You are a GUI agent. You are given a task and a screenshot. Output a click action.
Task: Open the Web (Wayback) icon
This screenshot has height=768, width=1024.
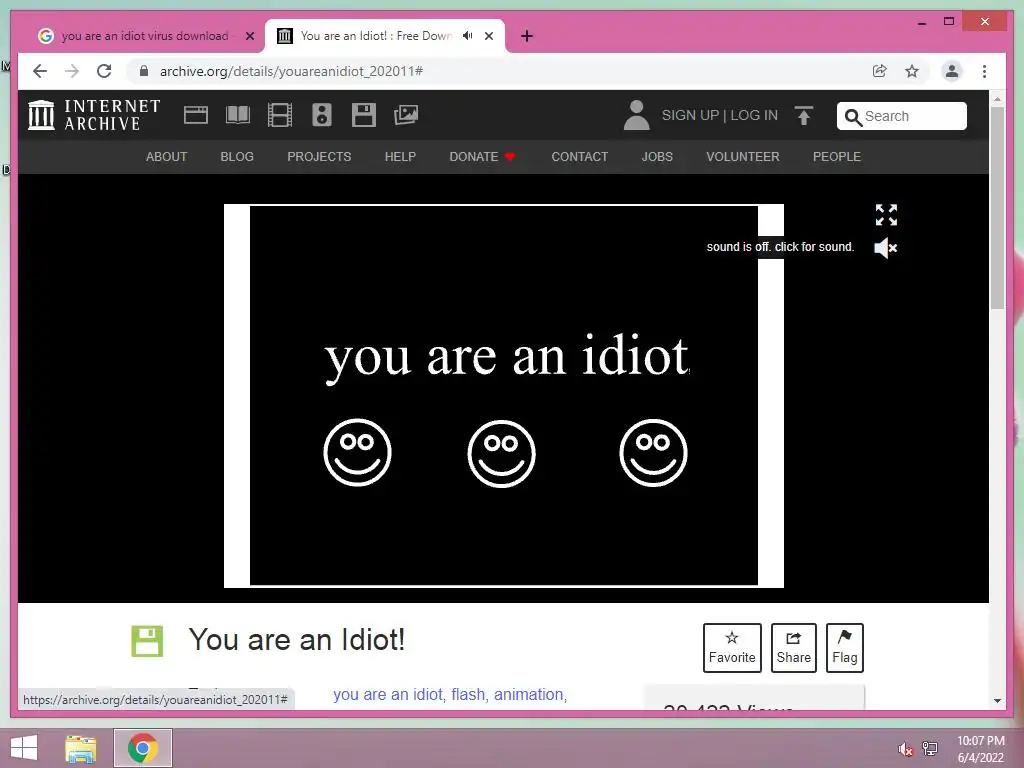[195, 116]
